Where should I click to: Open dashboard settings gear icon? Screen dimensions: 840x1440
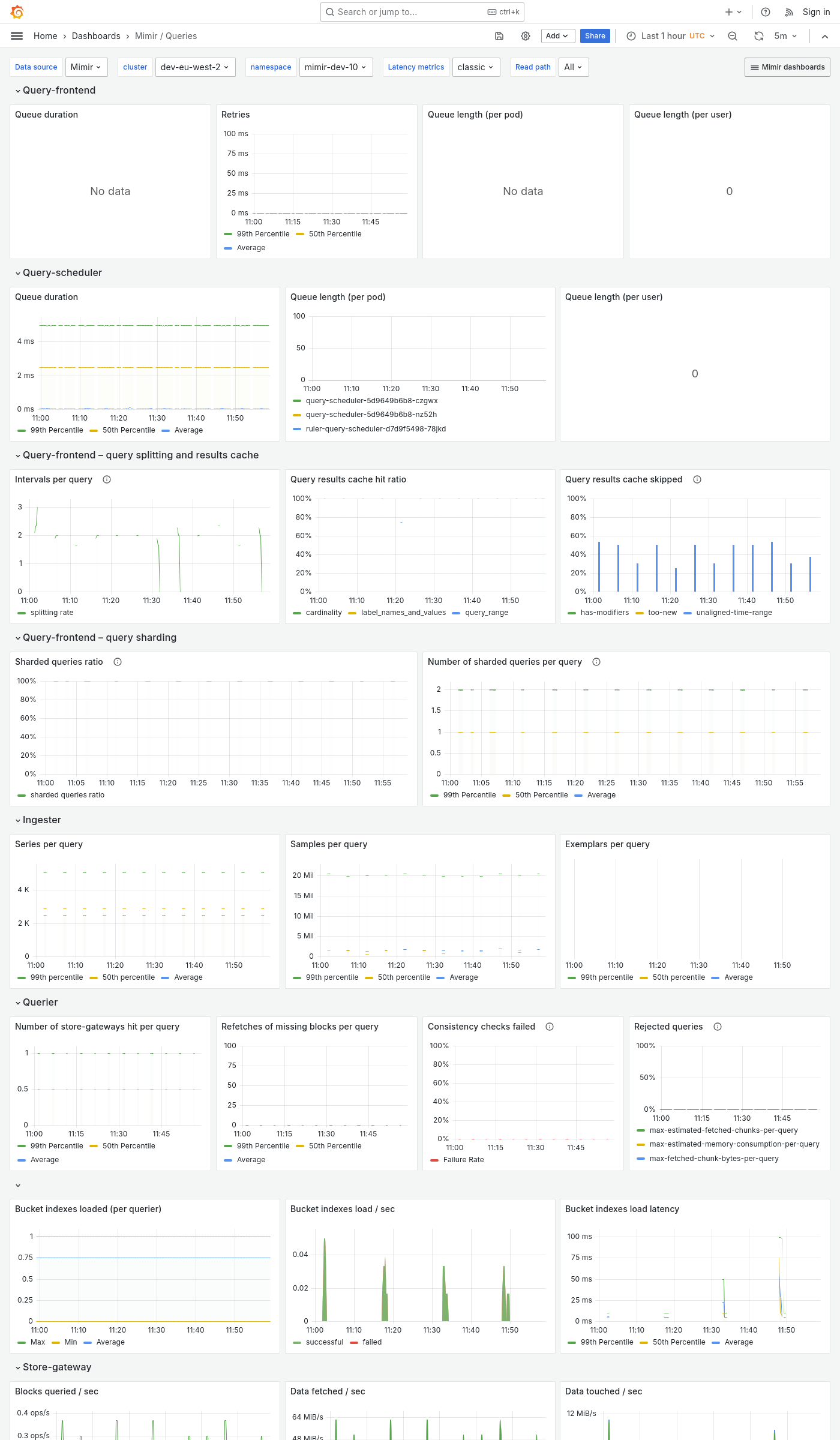526,36
